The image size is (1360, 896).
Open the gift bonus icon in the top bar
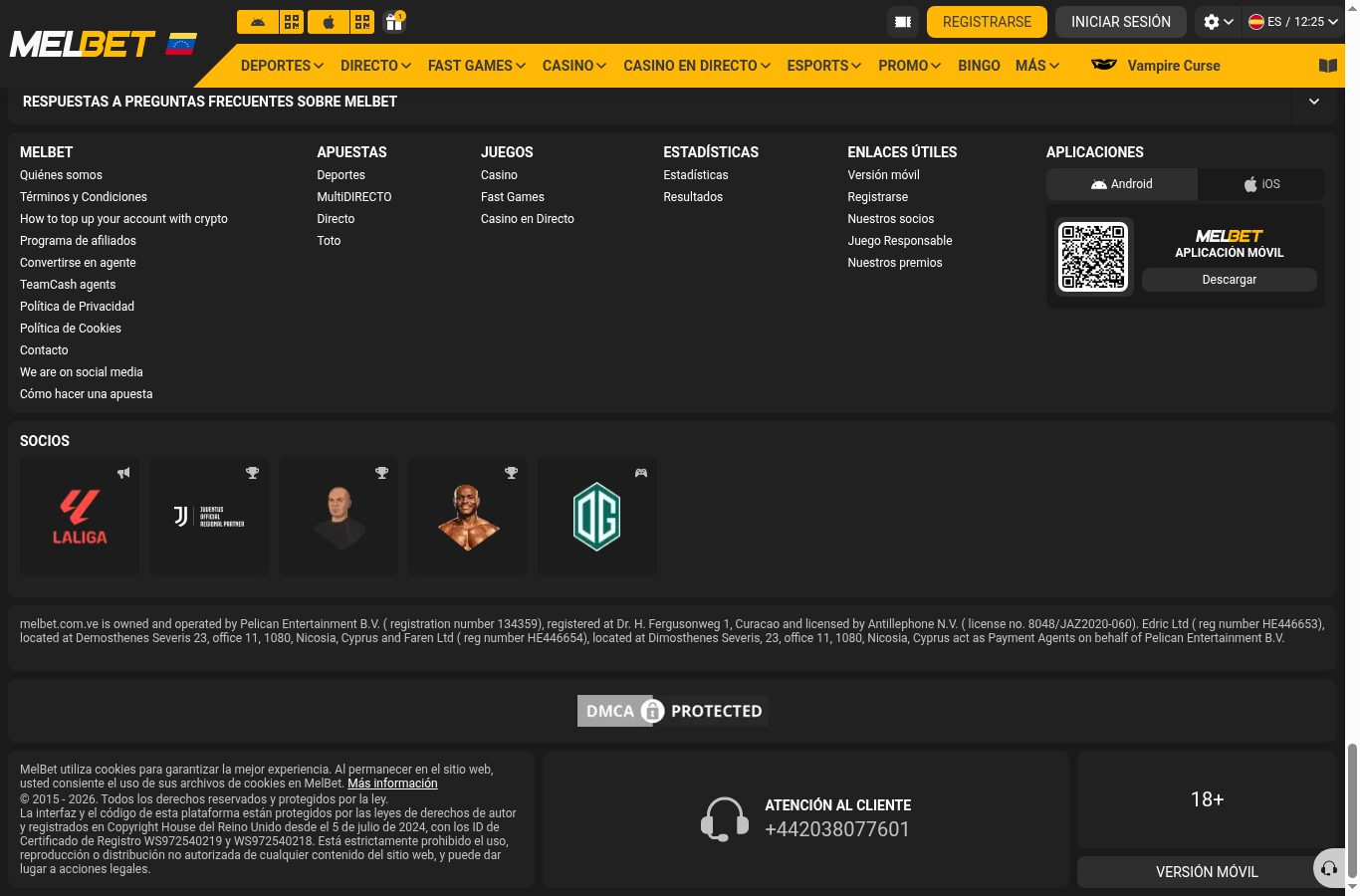pos(394,22)
